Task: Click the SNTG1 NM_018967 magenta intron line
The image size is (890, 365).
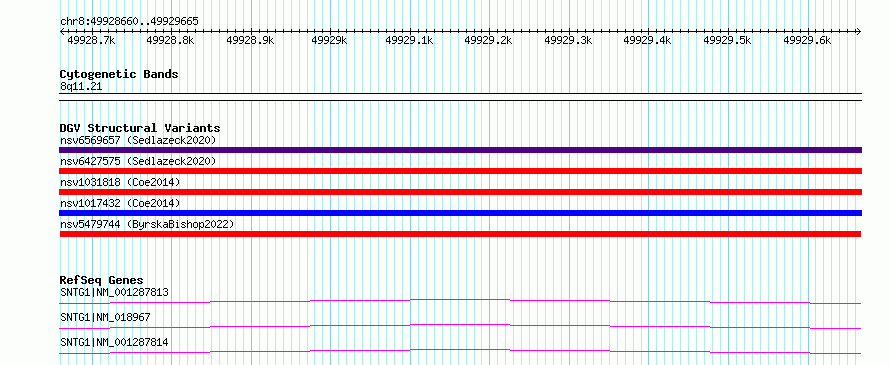Action: point(460,326)
